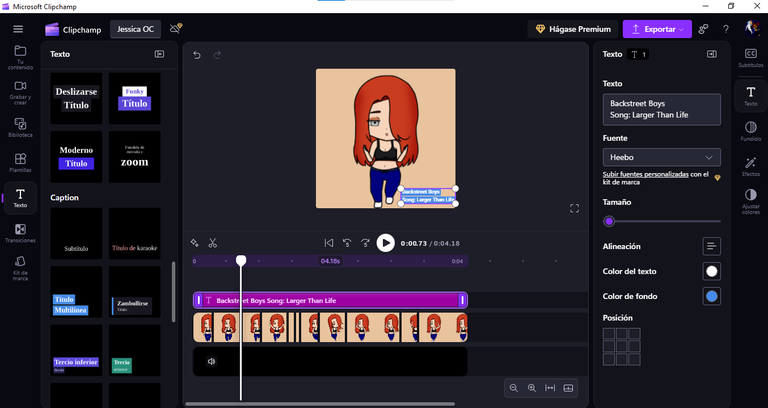Rewind 5 seconds

click(347, 243)
